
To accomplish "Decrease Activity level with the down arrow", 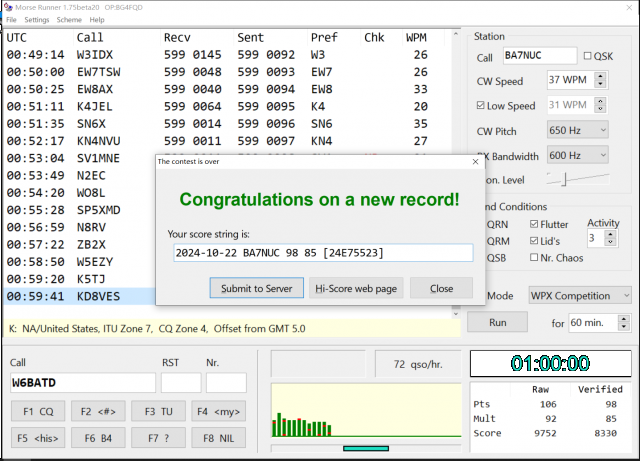I will click(610, 242).
